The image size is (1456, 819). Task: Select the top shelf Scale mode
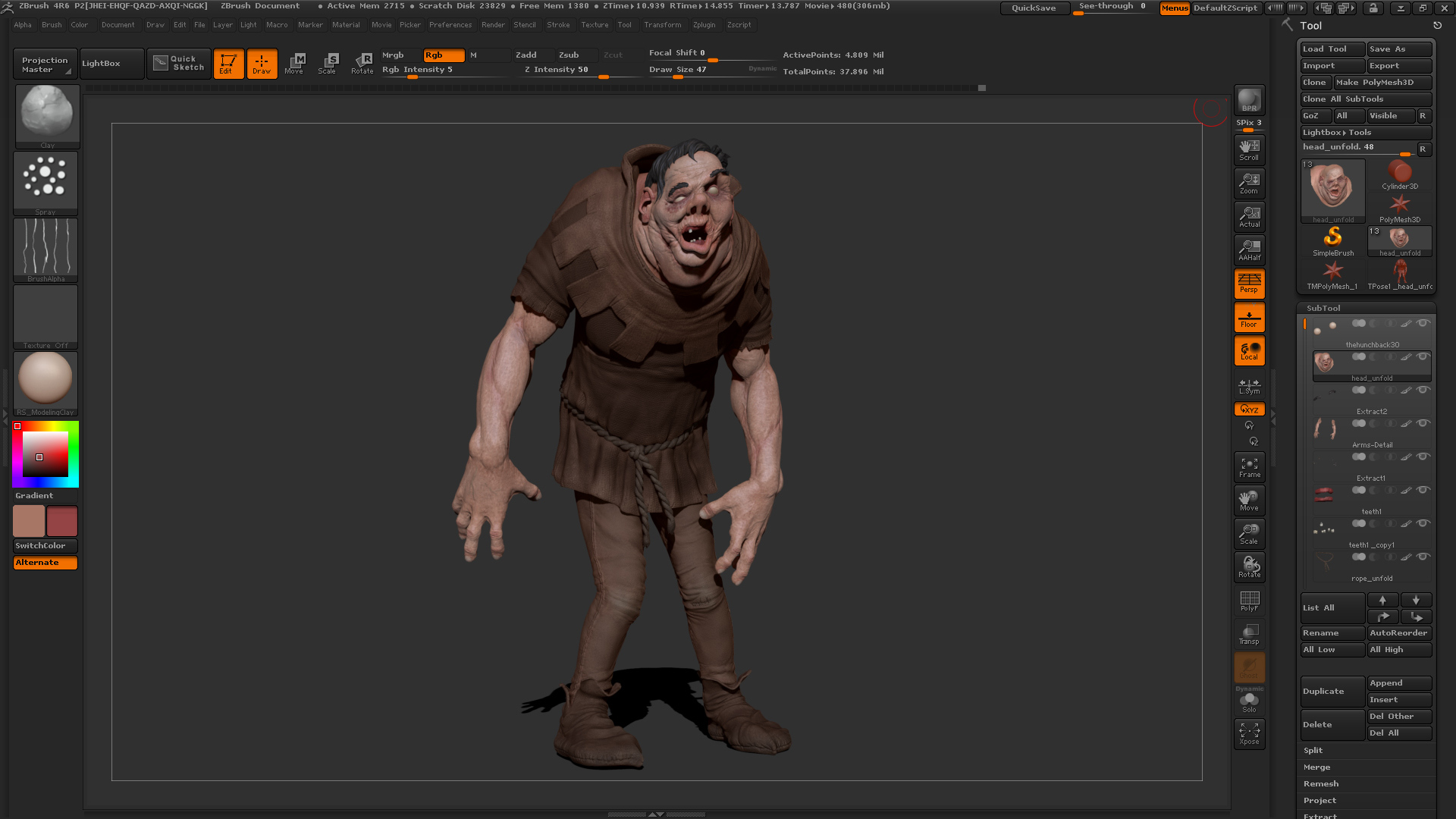(328, 64)
